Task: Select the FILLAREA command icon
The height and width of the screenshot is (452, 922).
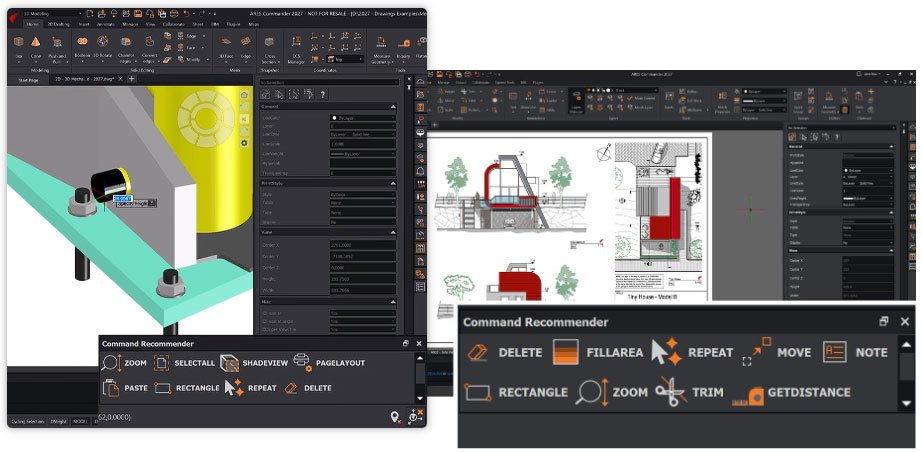Action: click(x=597, y=353)
